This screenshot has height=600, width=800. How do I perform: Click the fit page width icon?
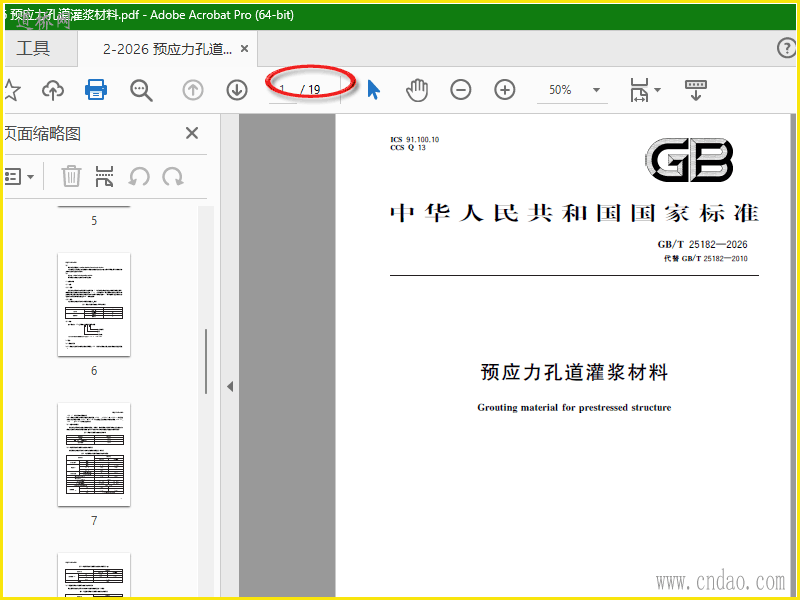[639, 90]
